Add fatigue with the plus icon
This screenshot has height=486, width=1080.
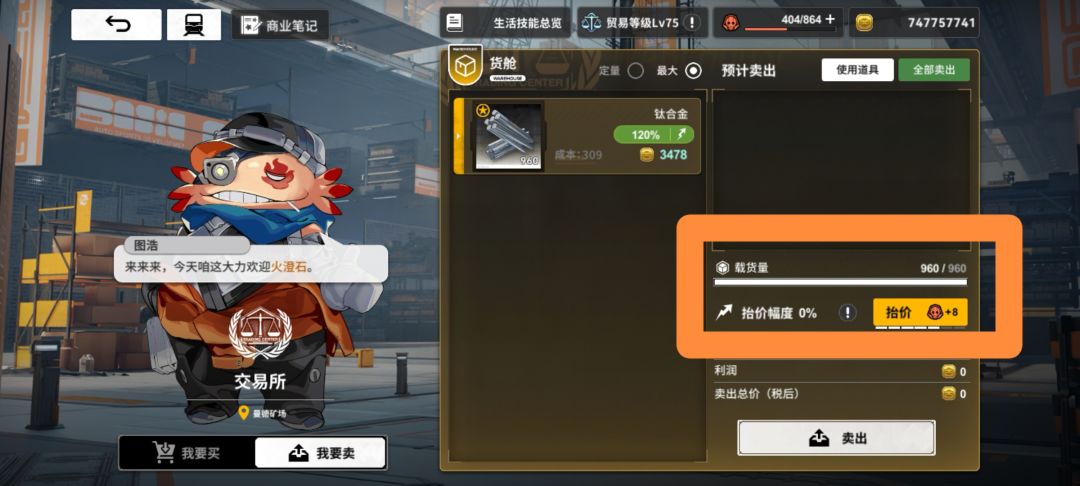830,19
